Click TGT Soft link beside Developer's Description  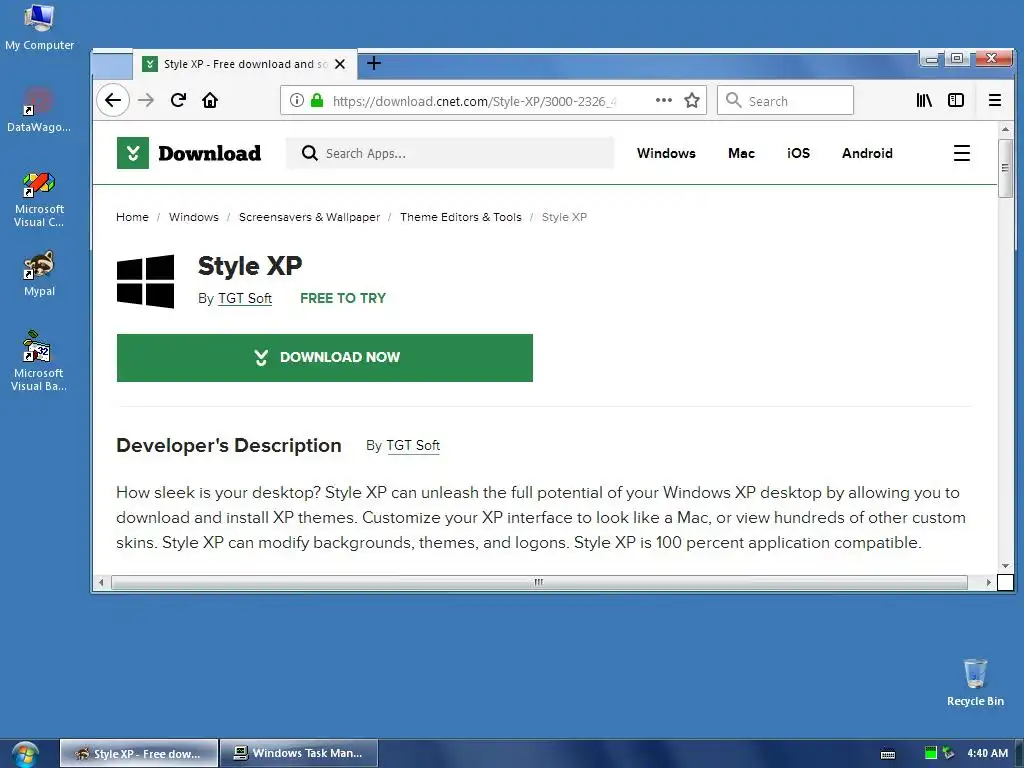(413, 445)
